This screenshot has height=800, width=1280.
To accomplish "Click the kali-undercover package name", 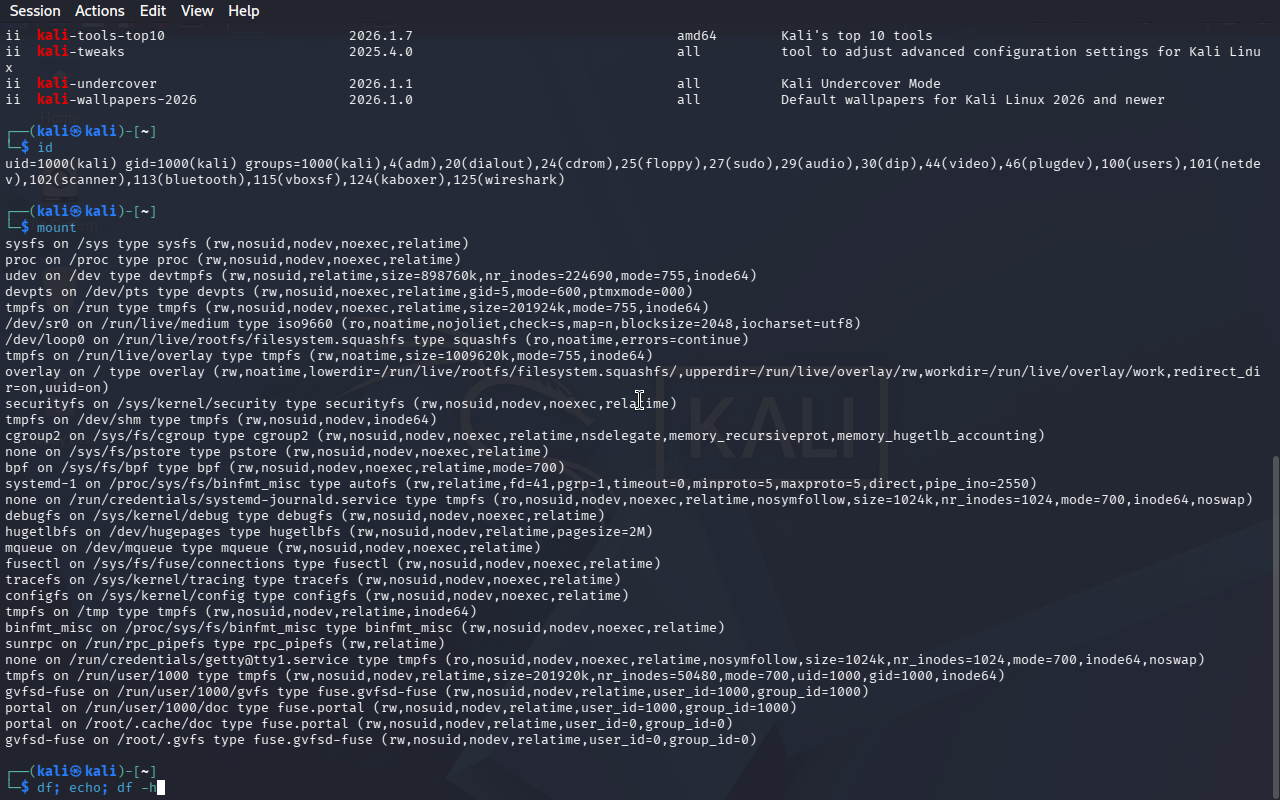I will [97, 84].
